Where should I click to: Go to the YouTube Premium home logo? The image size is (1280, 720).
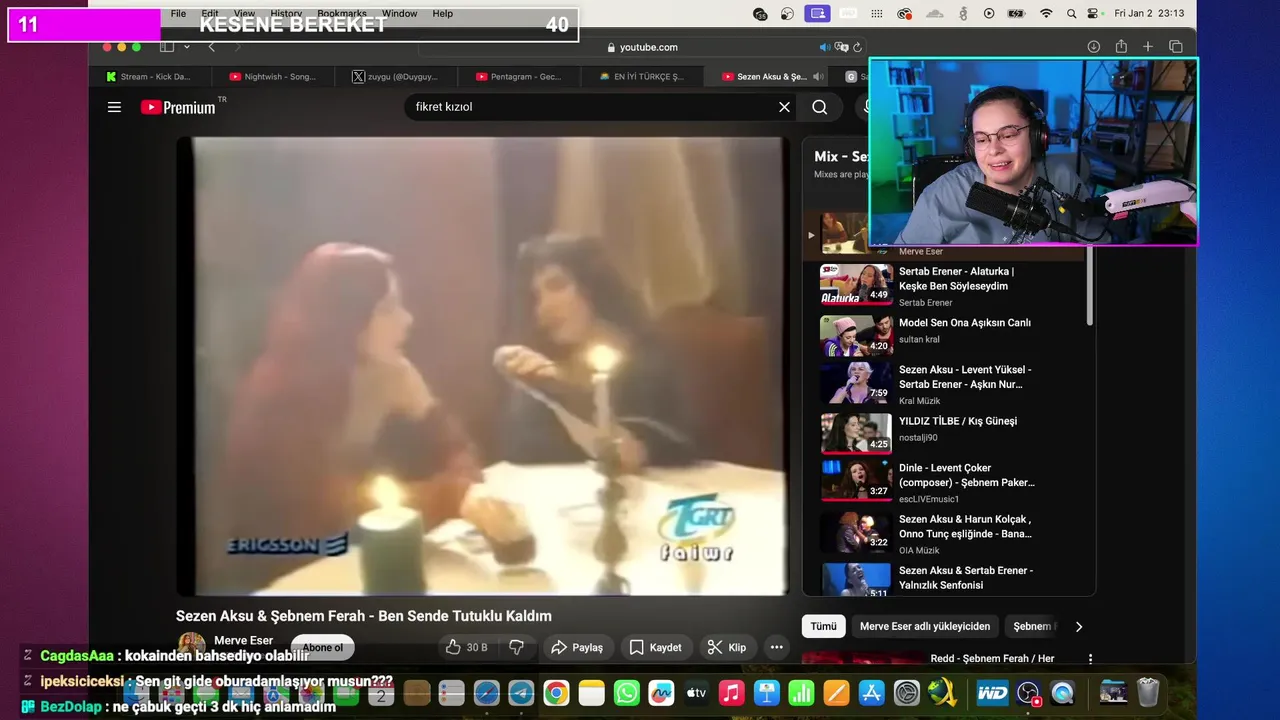click(178, 107)
